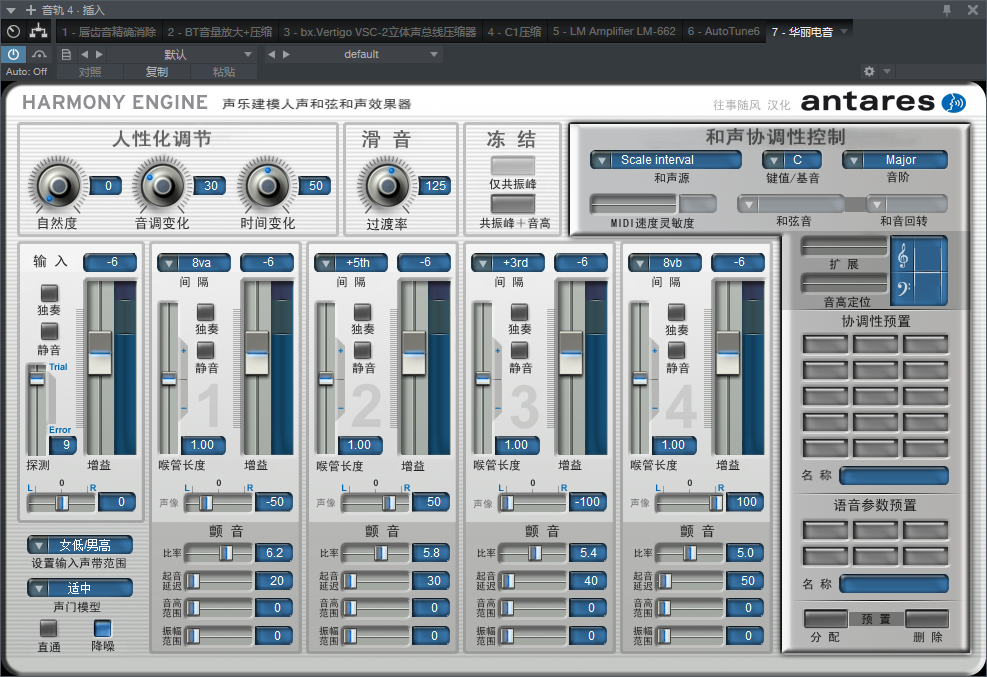Click the Antares logo icon
Viewport: 987px width, 677px height.
click(954, 103)
